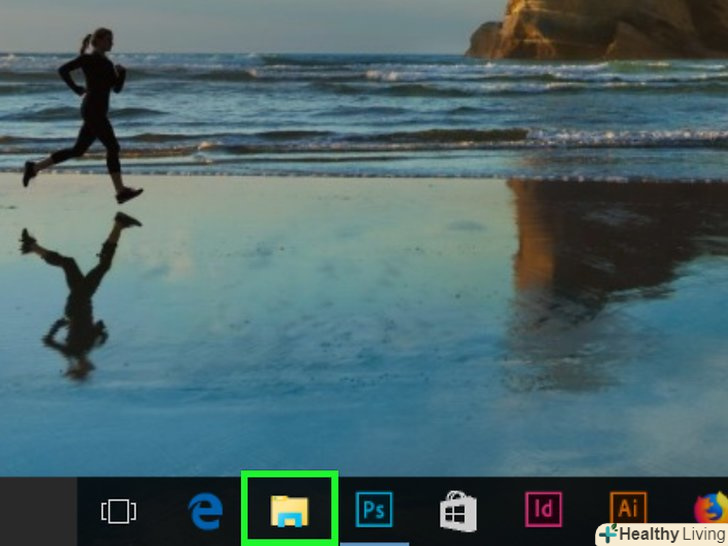Open Task View on the taskbar
This screenshot has height=546, width=728.
pyautogui.click(x=118, y=512)
